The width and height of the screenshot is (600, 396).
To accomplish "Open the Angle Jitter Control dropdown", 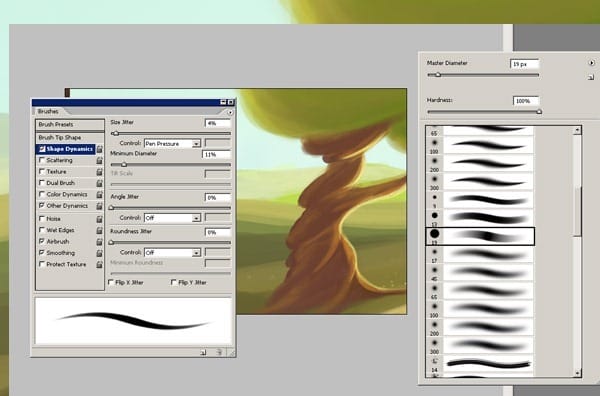I will point(172,218).
